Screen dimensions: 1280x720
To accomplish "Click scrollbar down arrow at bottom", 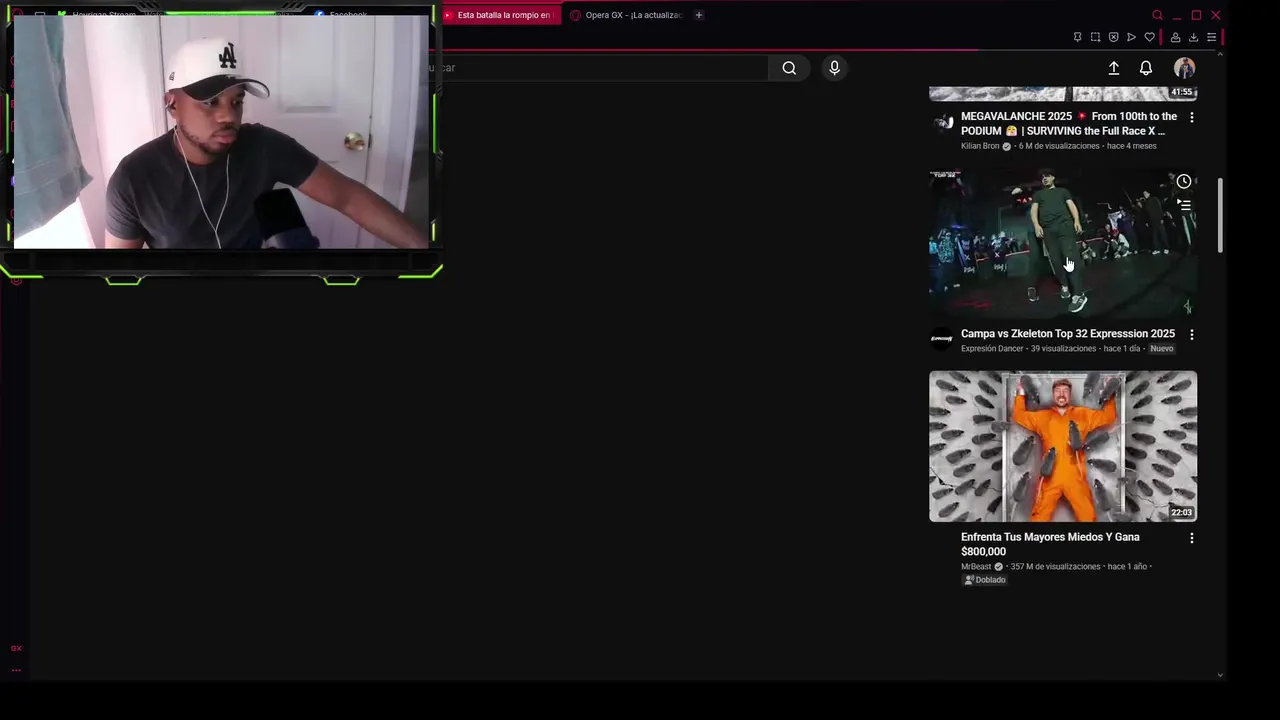I will (1220, 675).
